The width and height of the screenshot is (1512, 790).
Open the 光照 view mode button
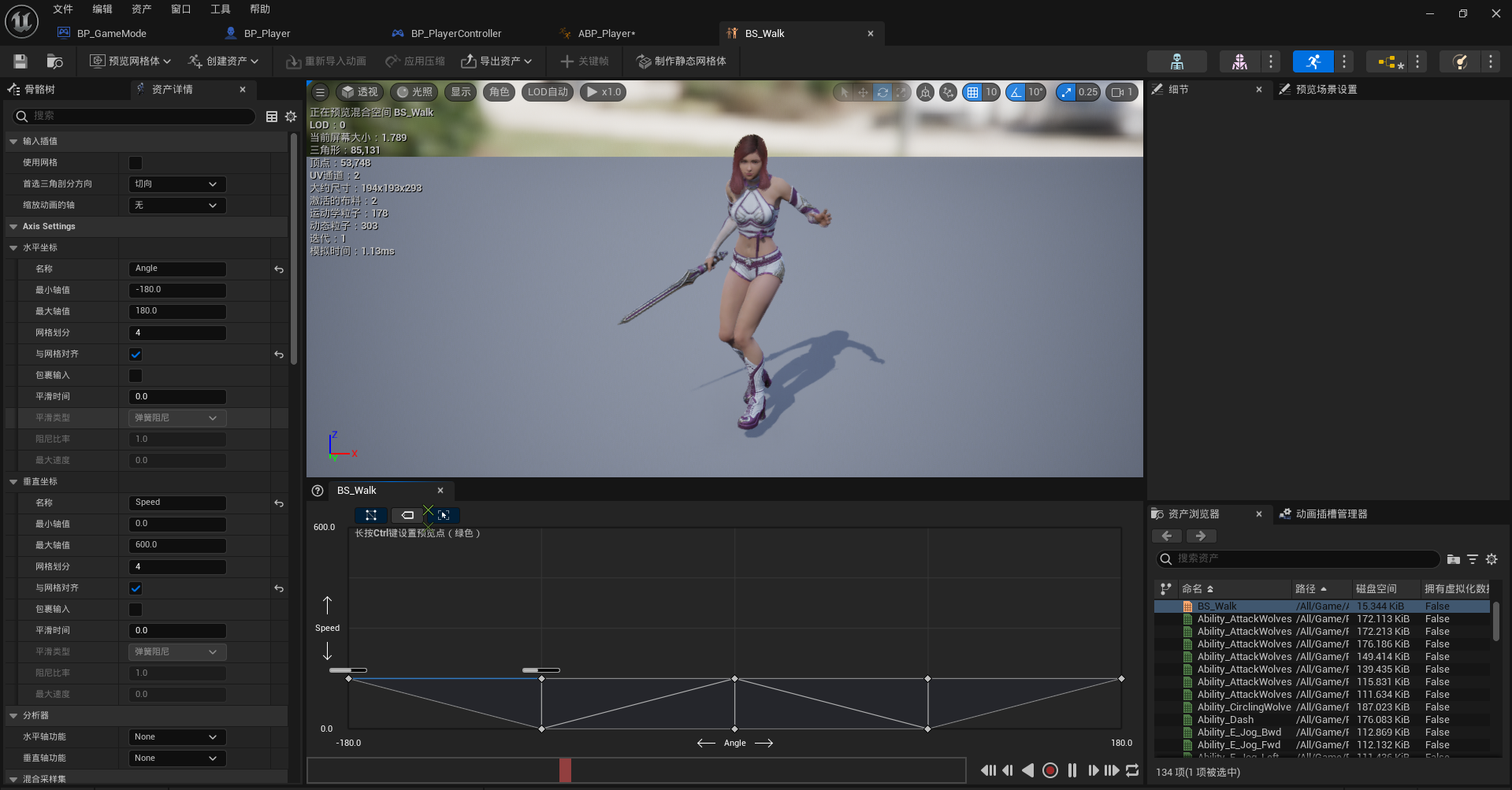(x=414, y=92)
